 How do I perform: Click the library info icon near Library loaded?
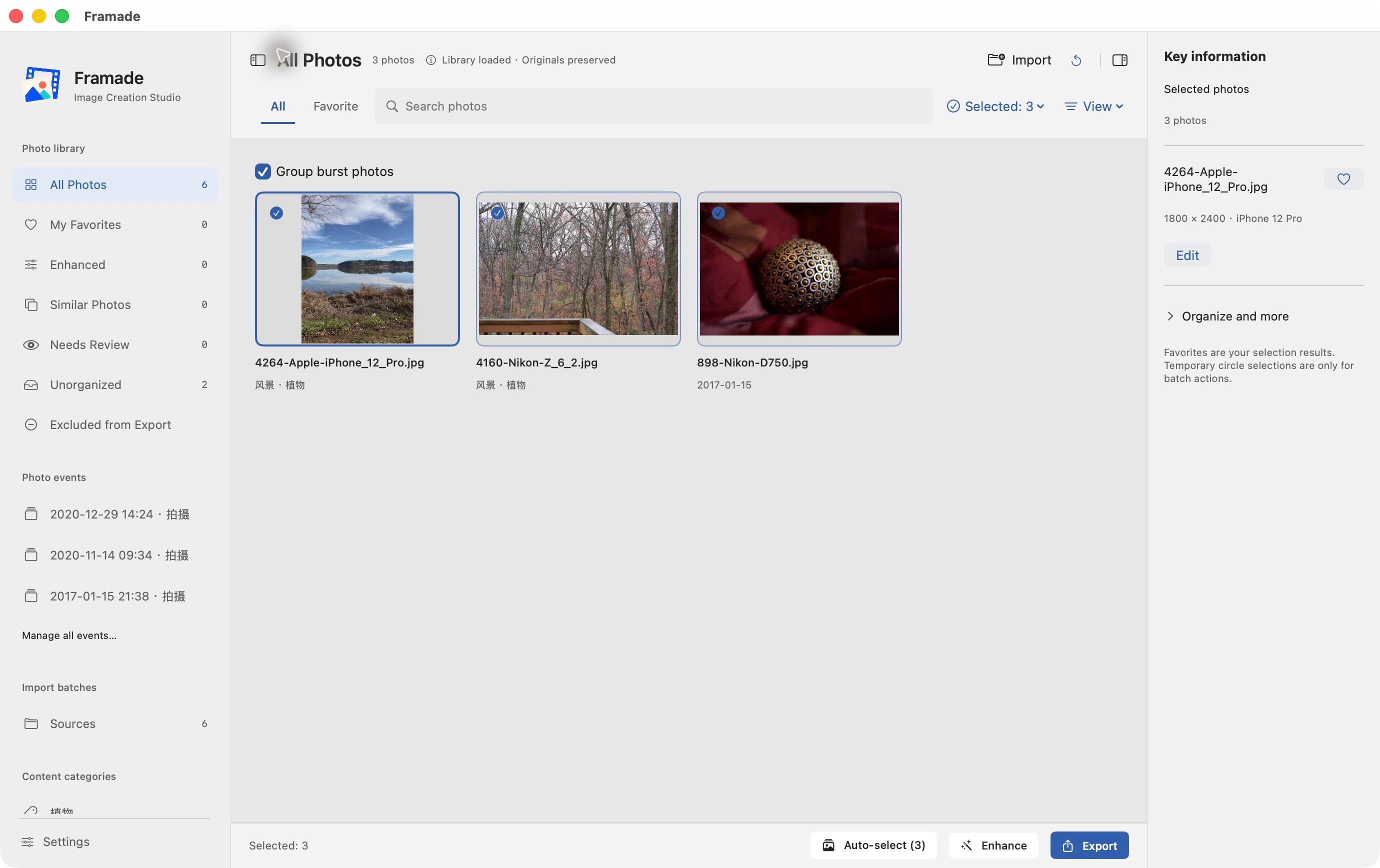(x=430, y=60)
